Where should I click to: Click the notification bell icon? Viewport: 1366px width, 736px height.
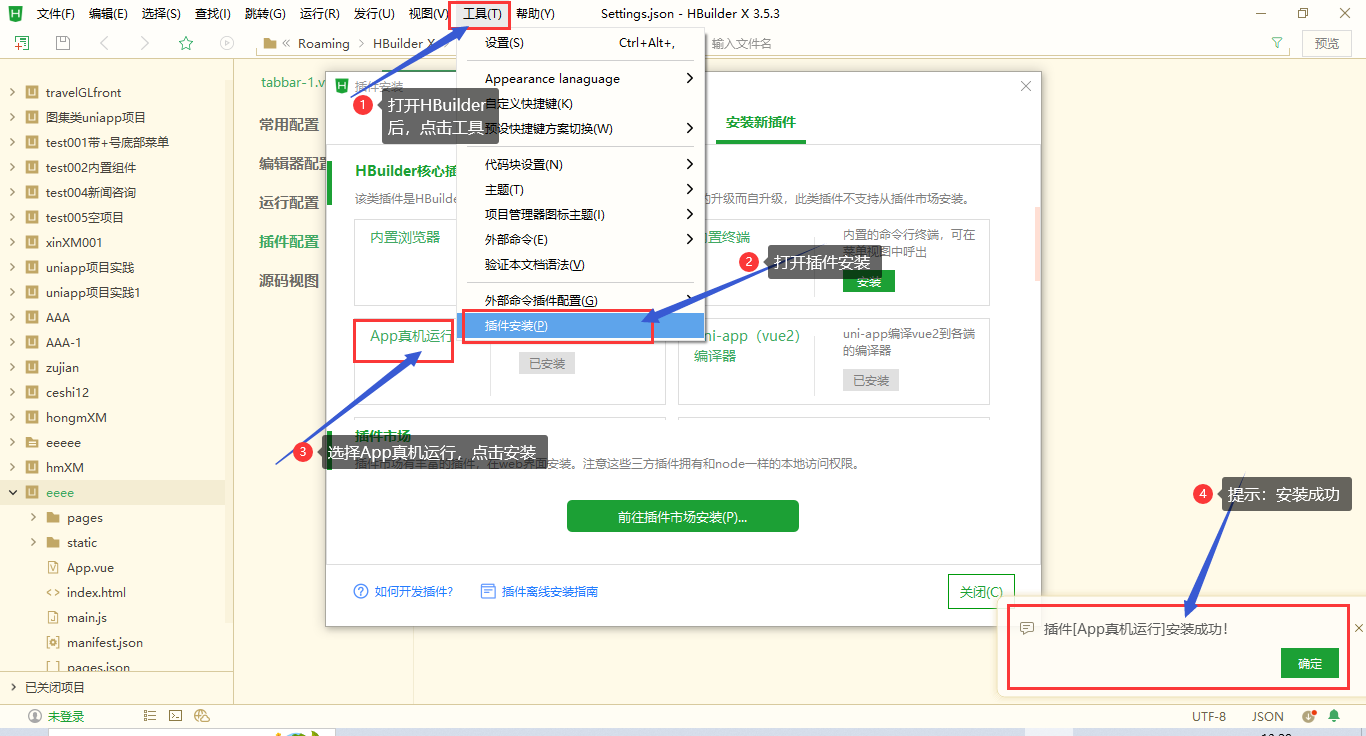pyautogui.click(x=1333, y=716)
